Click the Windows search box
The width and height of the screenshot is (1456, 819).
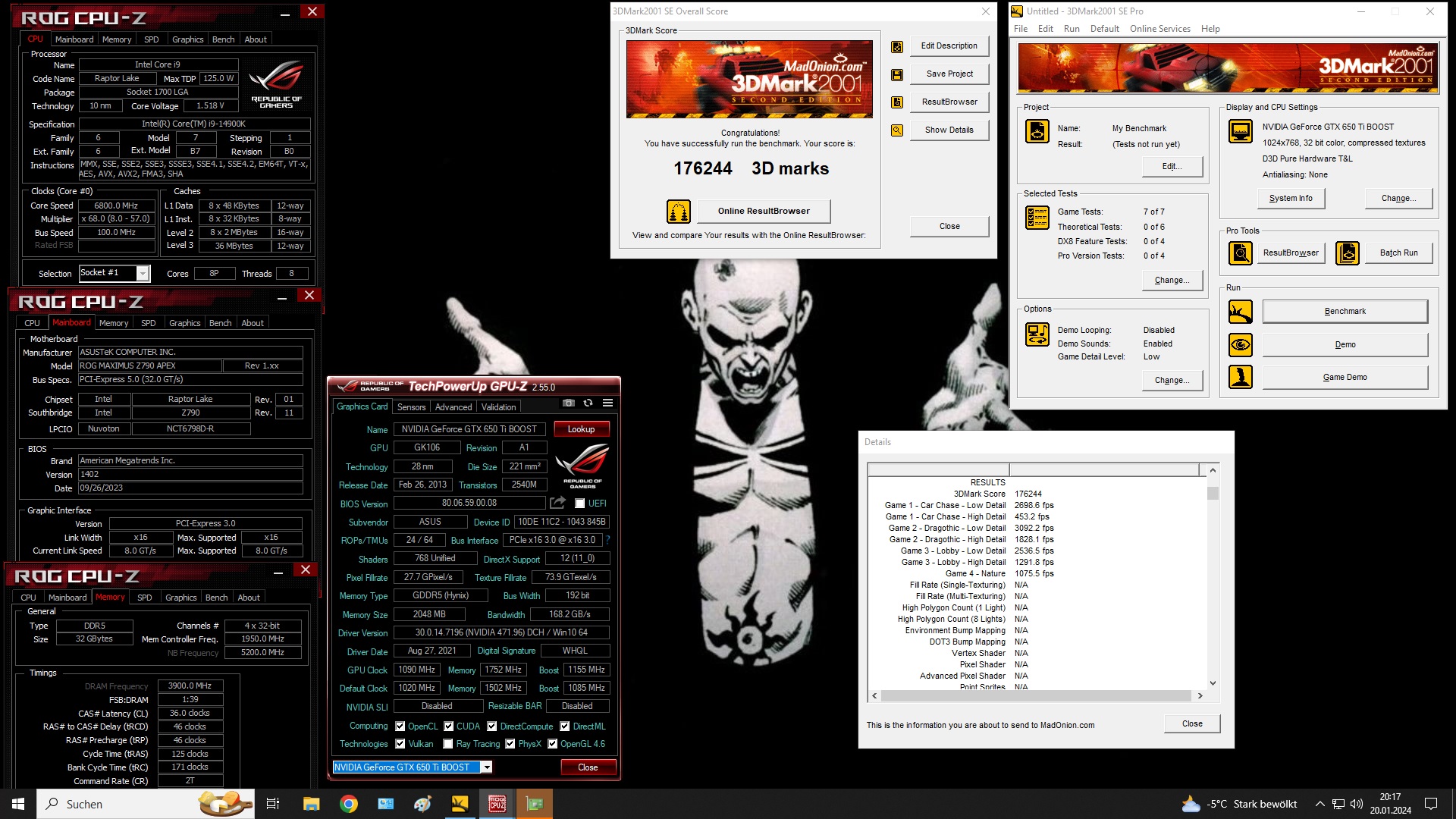tap(146, 804)
